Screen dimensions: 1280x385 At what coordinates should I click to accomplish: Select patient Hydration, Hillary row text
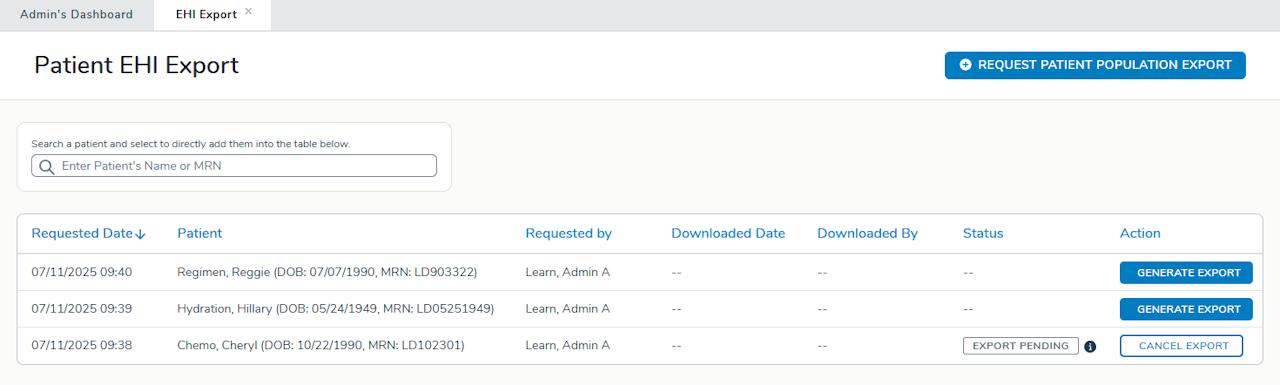coord(335,309)
